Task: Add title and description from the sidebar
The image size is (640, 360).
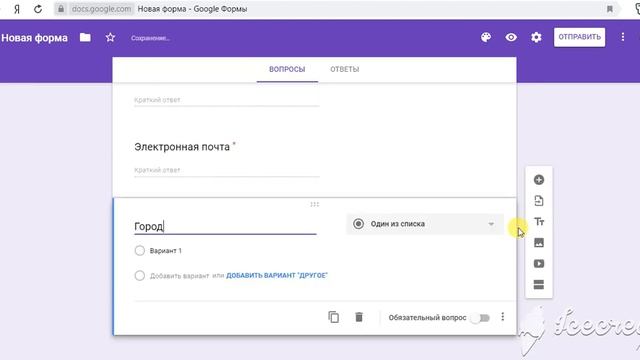Action: pyautogui.click(x=539, y=222)
